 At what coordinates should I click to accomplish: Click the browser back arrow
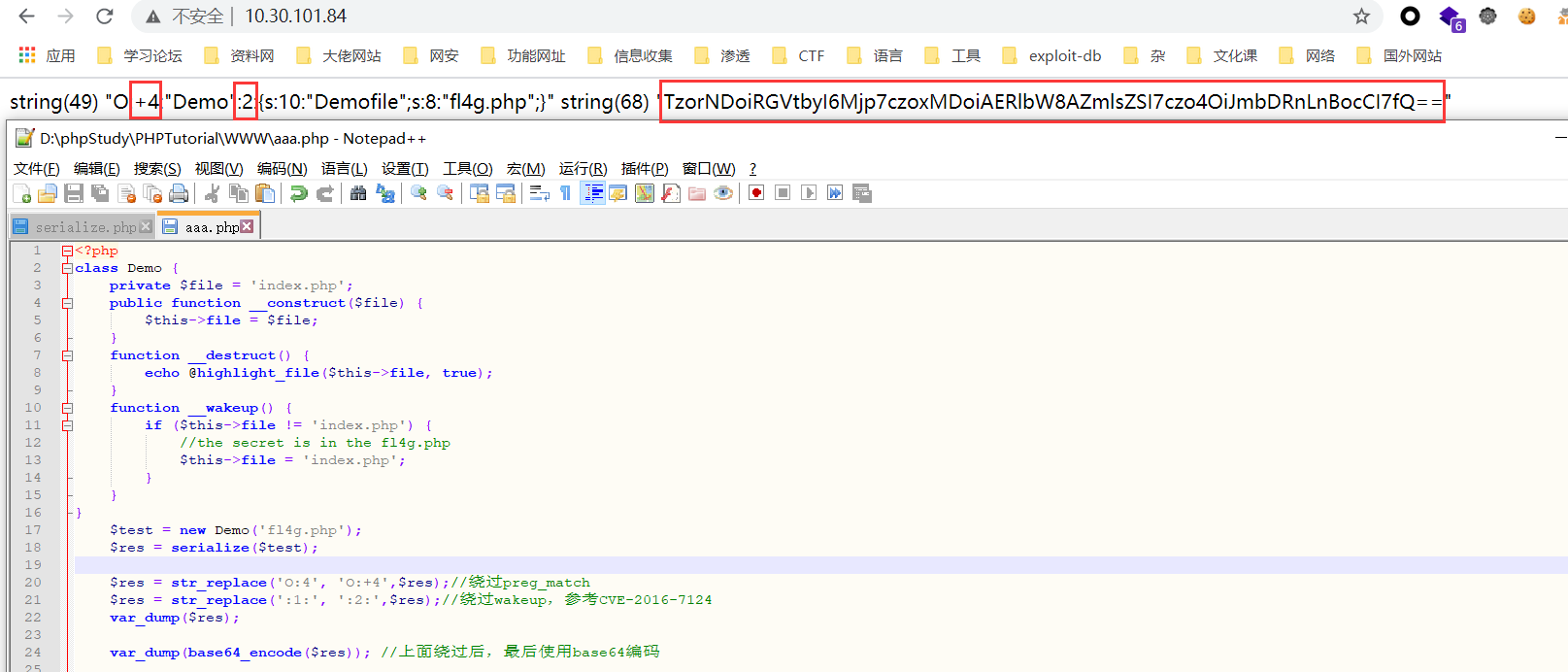pyautogui.click(x=26, y=17)
